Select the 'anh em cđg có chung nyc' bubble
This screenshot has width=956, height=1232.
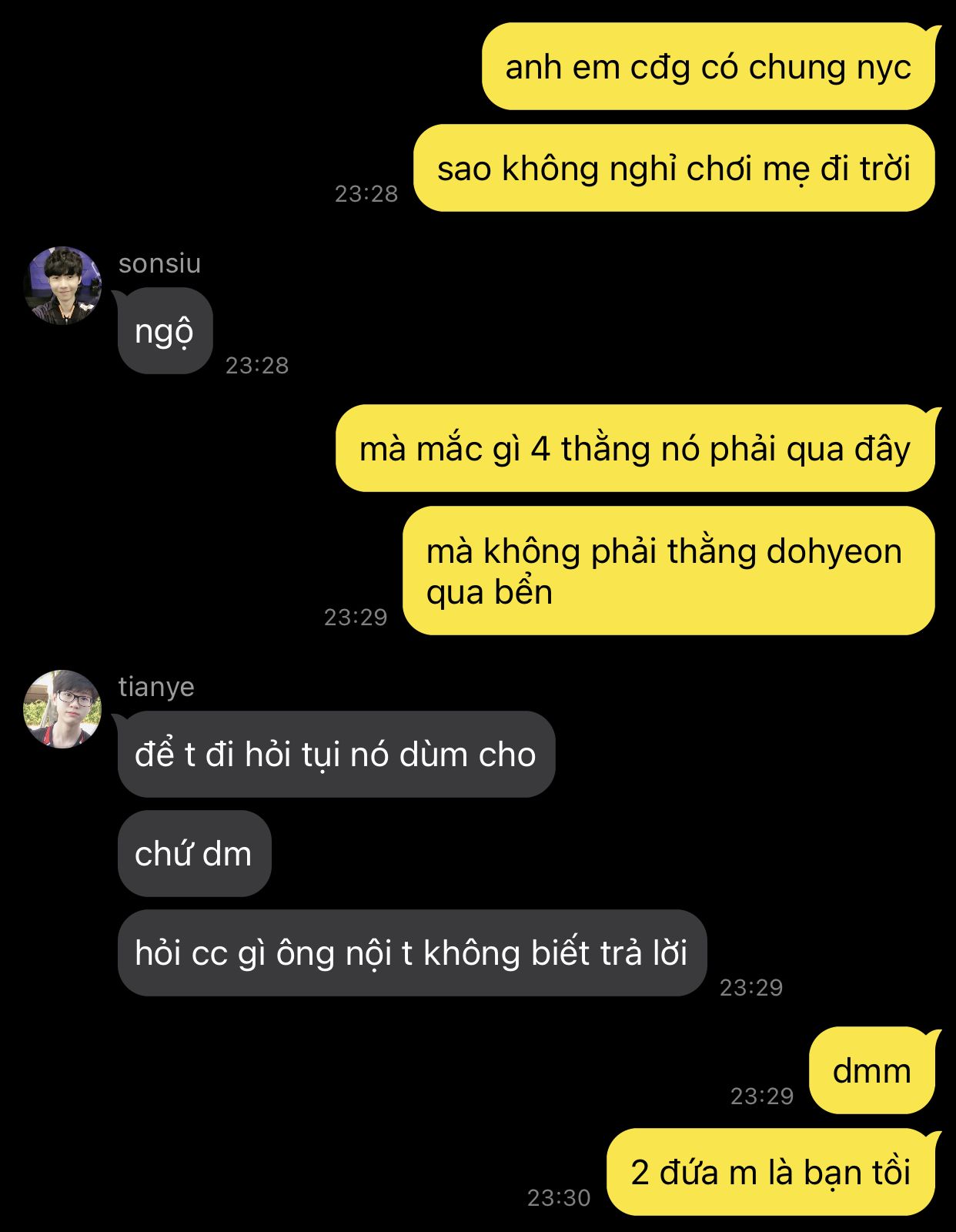pos(708,67)
